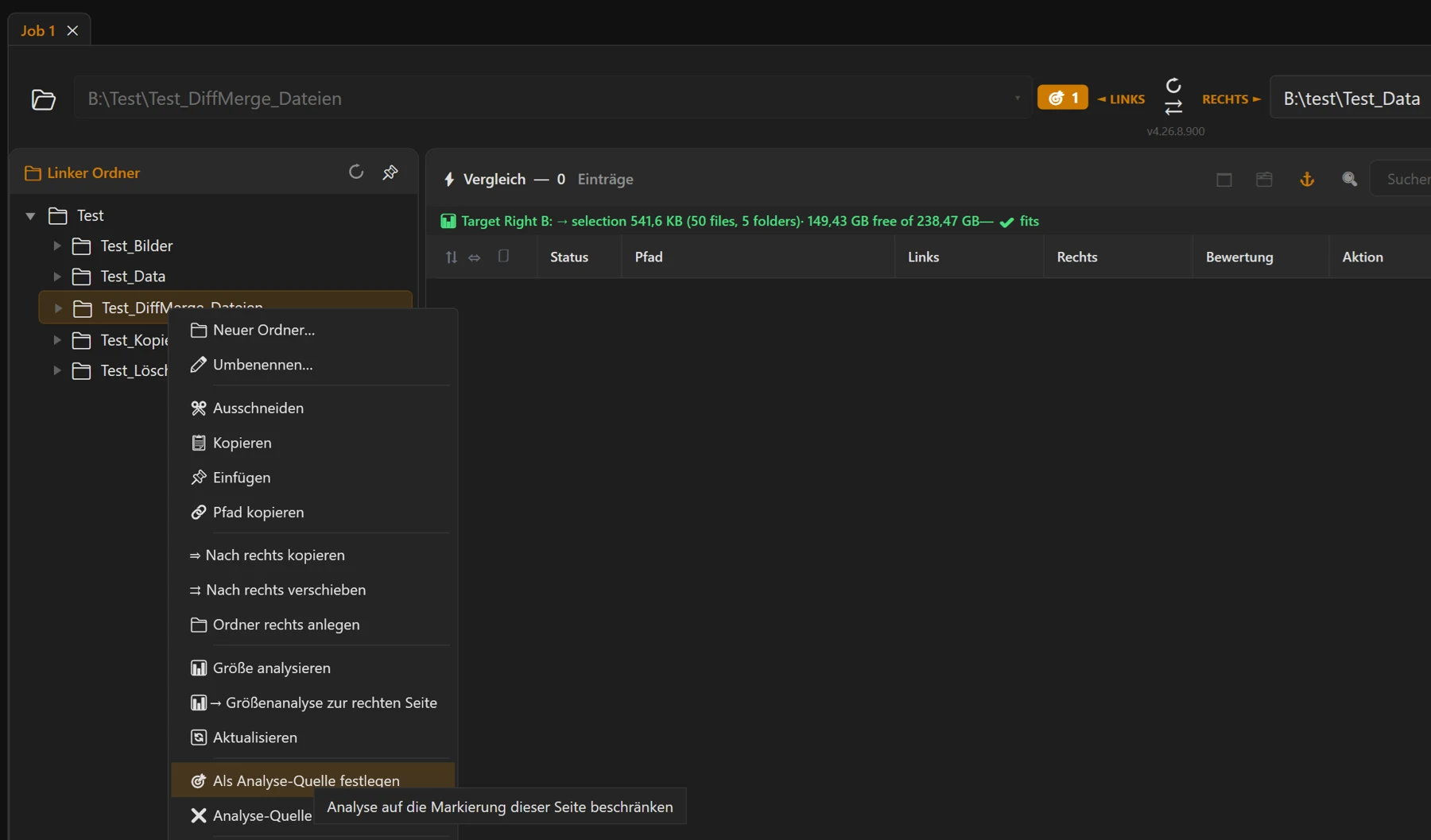Swap left and right sides arrows icon
1431x840 pixels.
tap(1173, 107)
